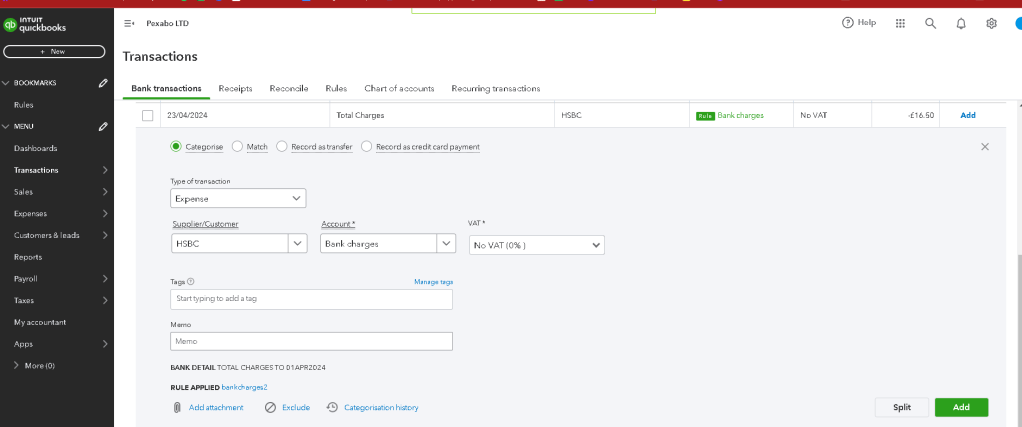The image size is (1022, 427).
Task: Click the Add attachment link
Action: (216, 407)
